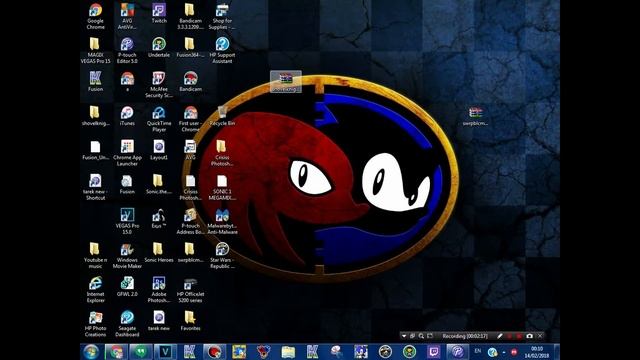
Task: Select First user - Chrome shortcut
Action: click(190, 119)
